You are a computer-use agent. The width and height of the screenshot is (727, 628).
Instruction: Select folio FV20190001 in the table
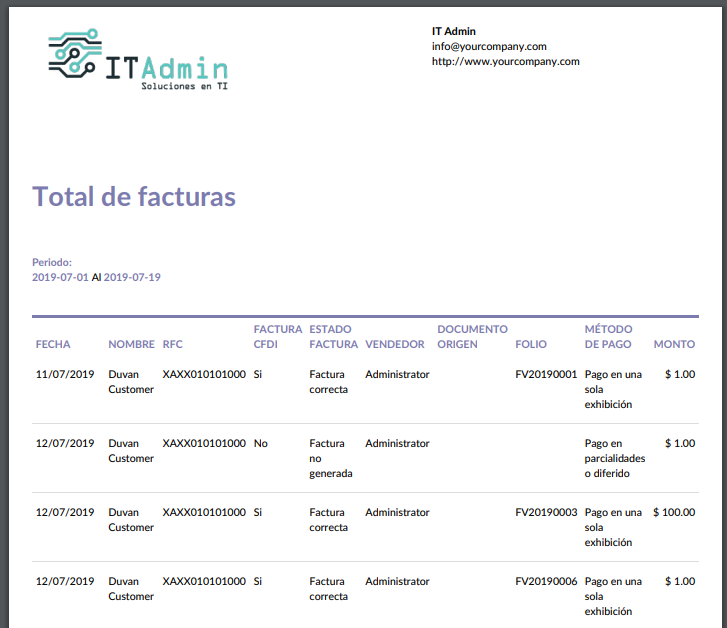546,374
